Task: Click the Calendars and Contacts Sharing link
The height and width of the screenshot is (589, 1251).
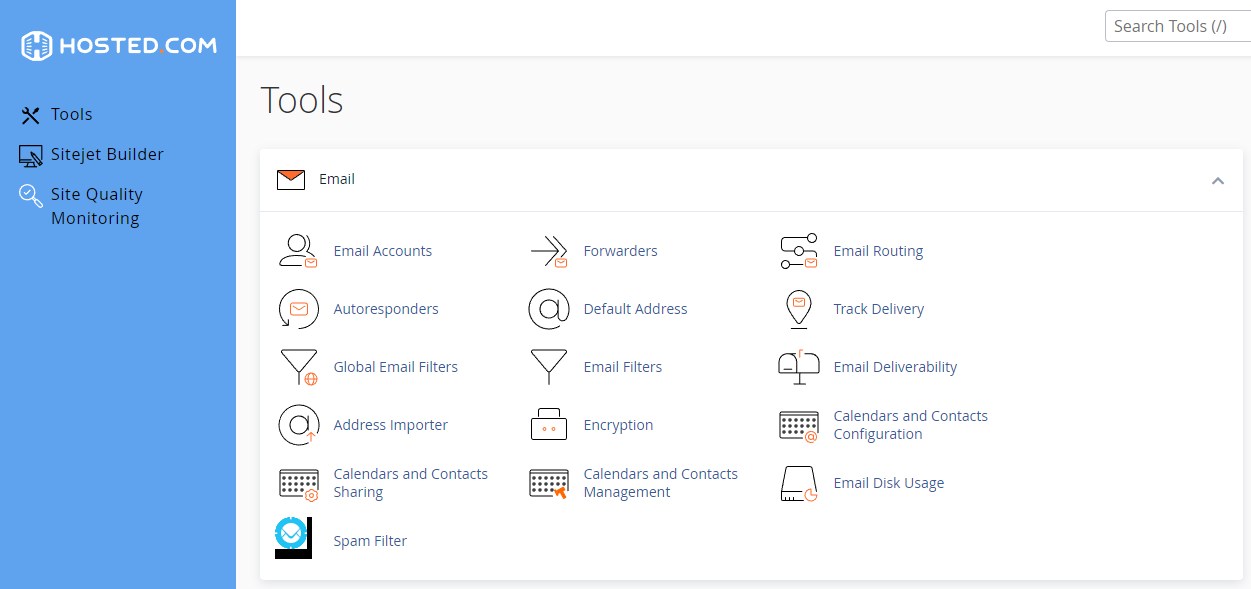Action: pos(411,483)
